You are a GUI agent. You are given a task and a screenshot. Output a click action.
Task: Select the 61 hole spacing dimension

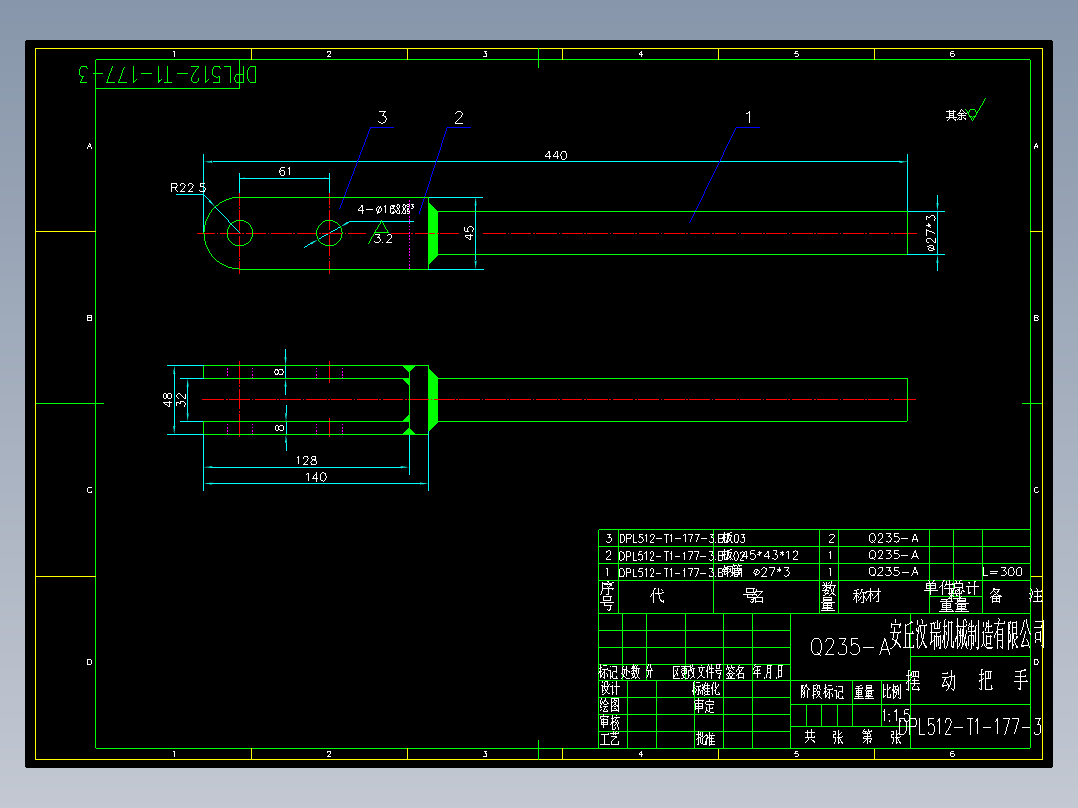pyautogui.click(x=285, y=171)
